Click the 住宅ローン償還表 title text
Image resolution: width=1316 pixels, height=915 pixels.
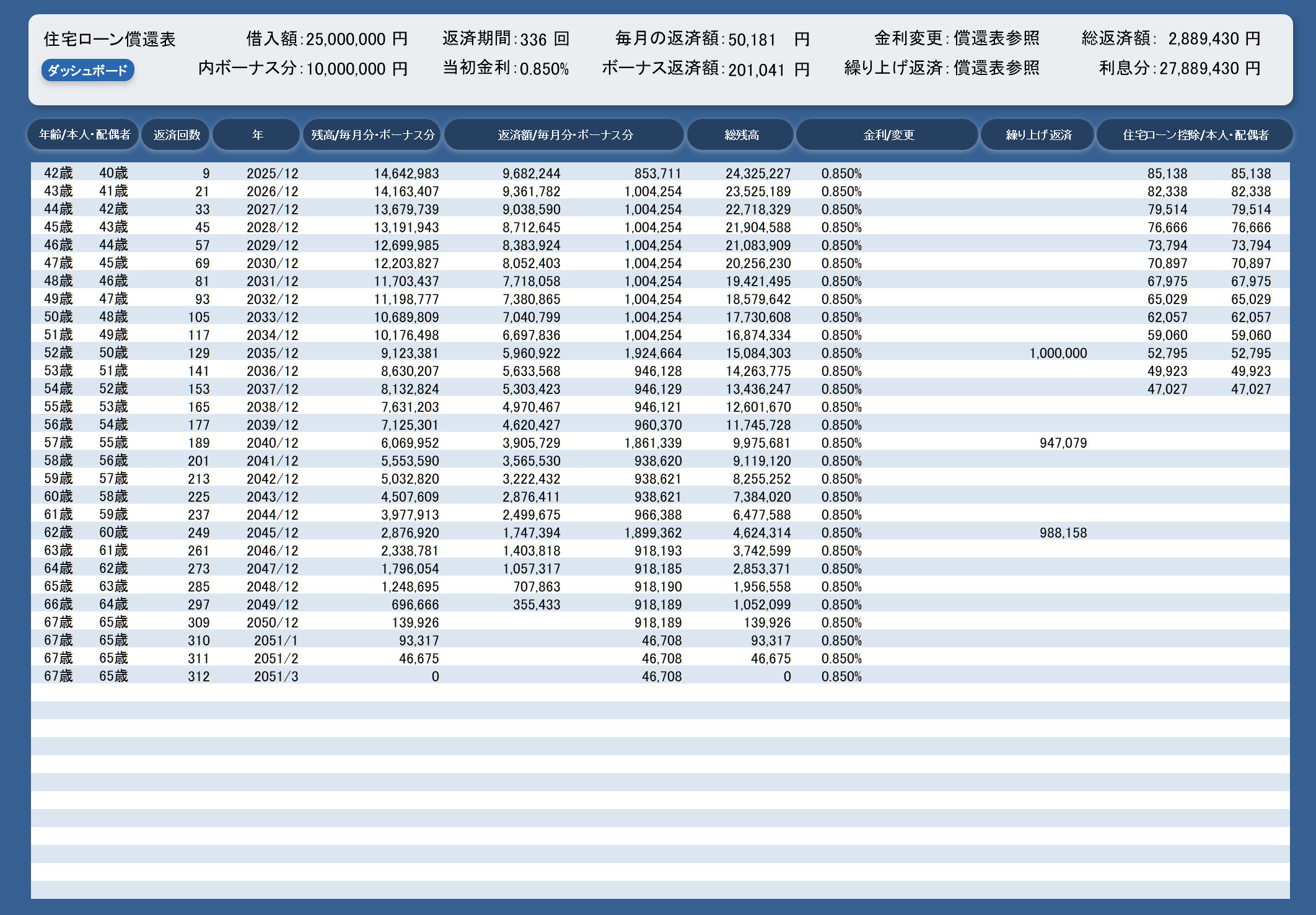[x=110, y=40]
